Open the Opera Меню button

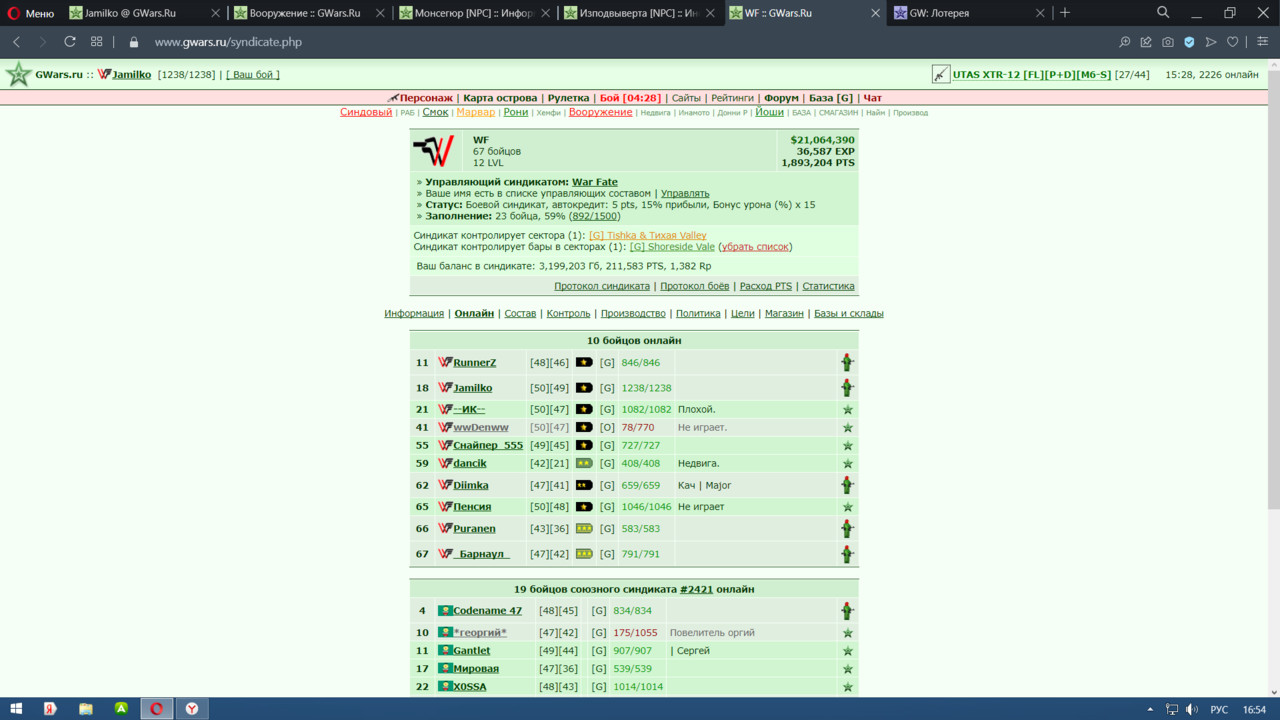tap(29, 13)
